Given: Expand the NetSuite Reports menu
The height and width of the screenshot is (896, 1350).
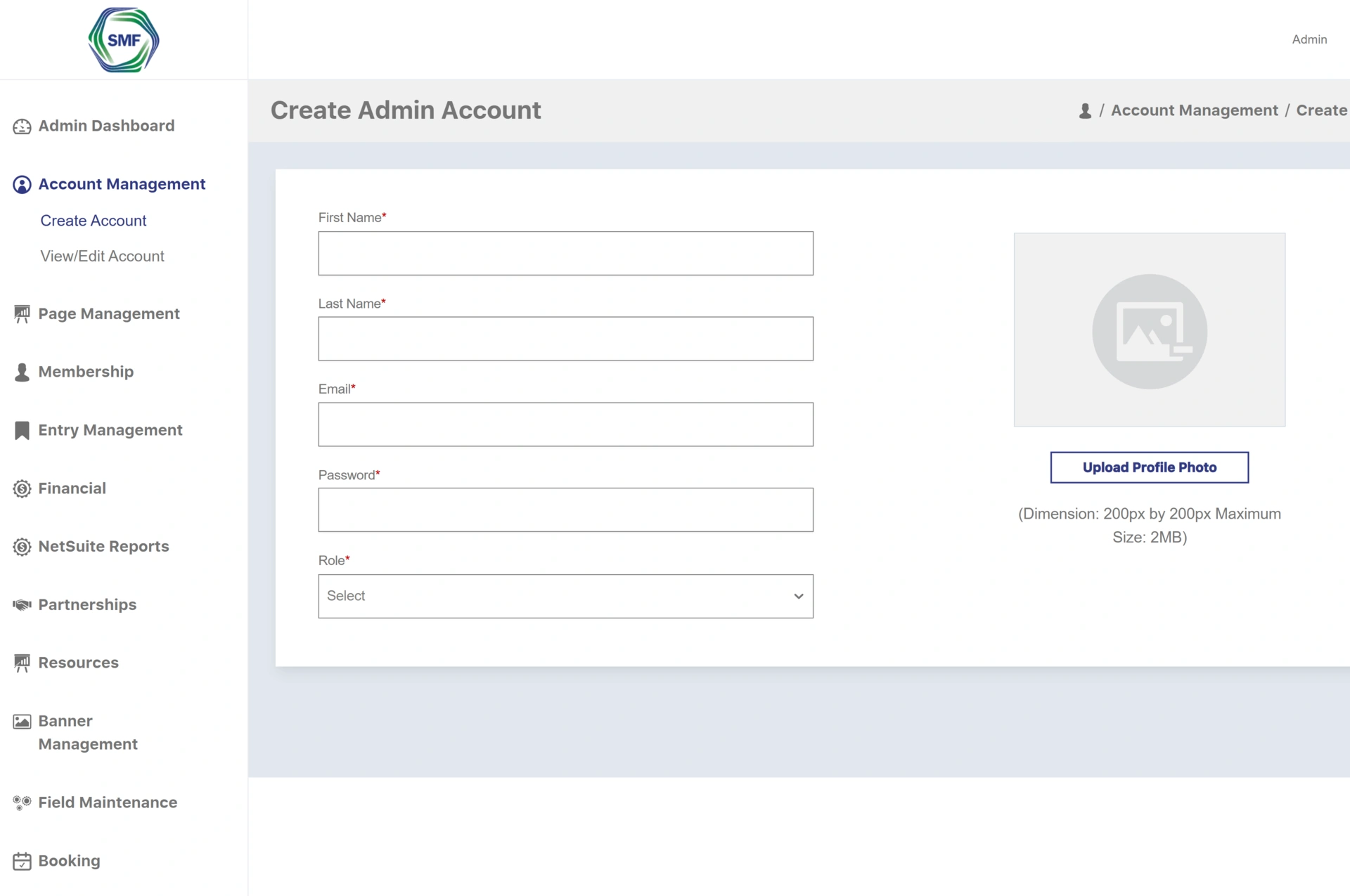Looking at the screenshot, I should [103, 547].
